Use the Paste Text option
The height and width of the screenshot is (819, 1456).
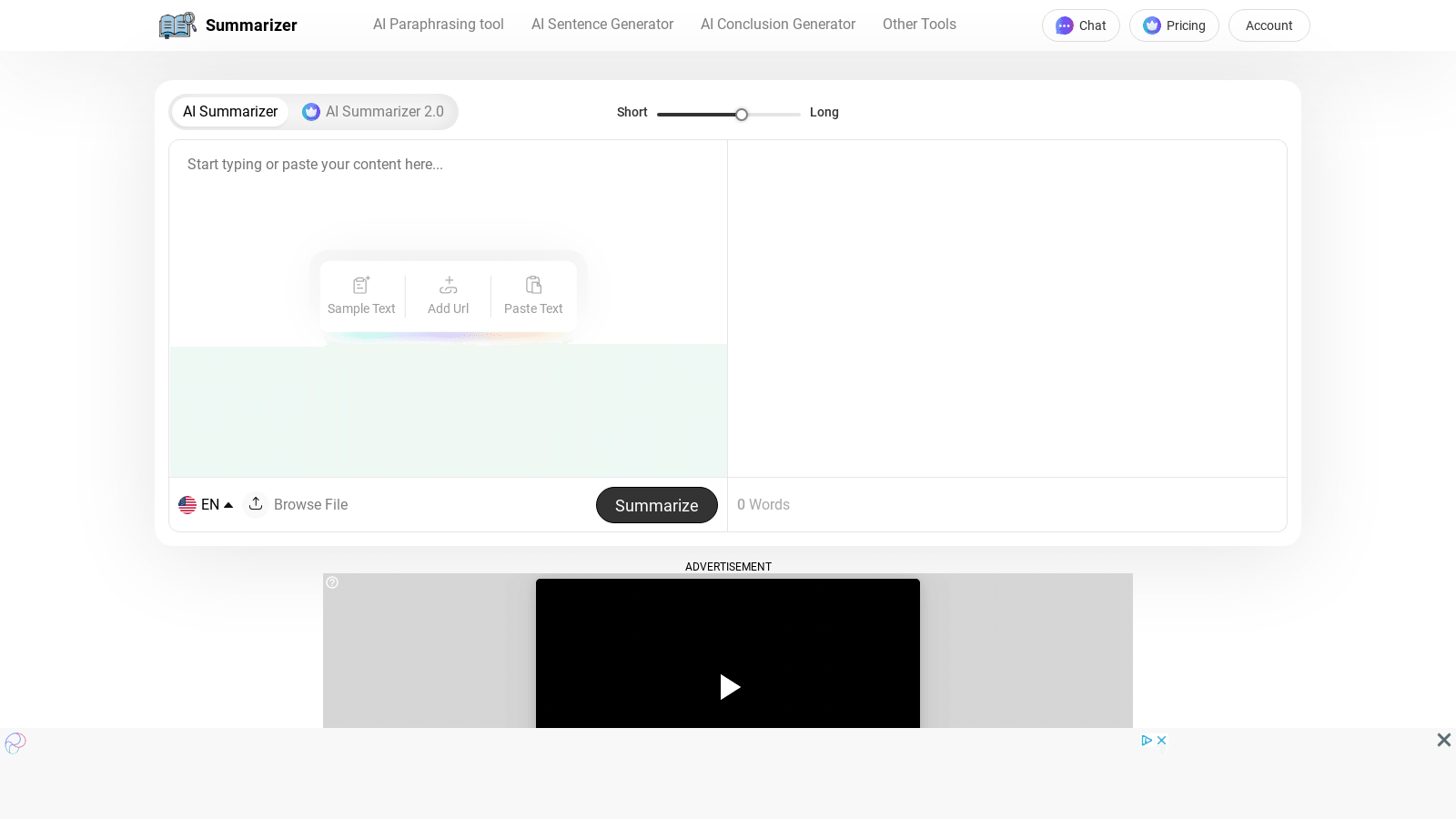pyautogui.click(x=533, y=297)
